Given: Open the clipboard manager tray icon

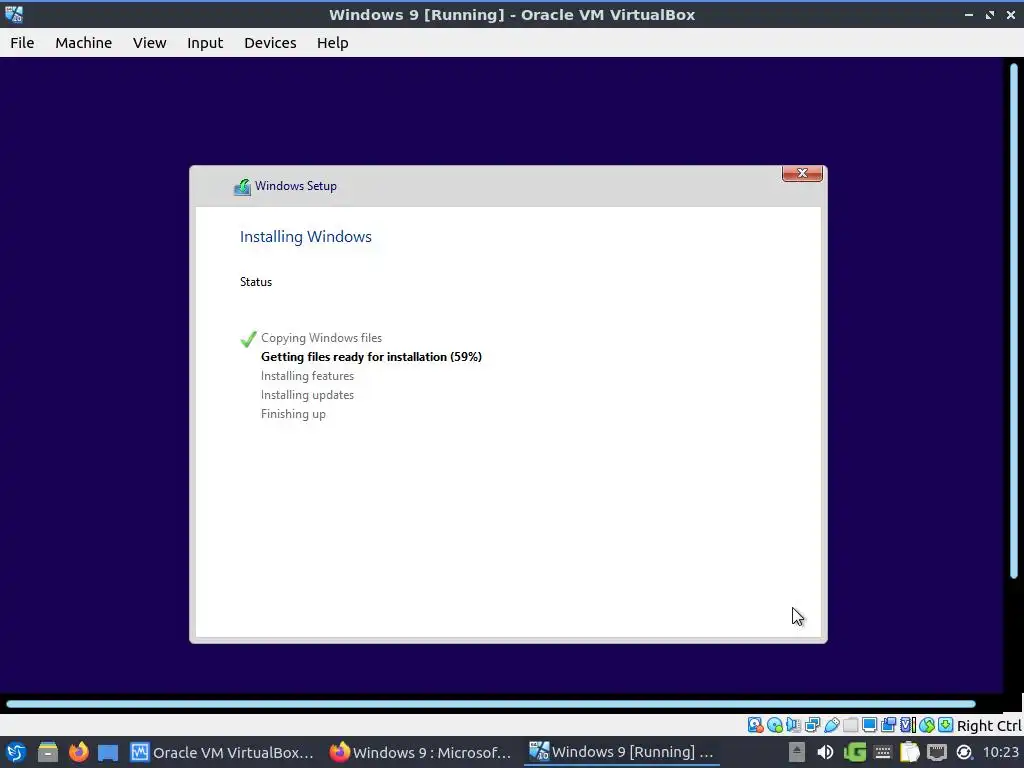Looking at the screenshot, I should [910, 752].
